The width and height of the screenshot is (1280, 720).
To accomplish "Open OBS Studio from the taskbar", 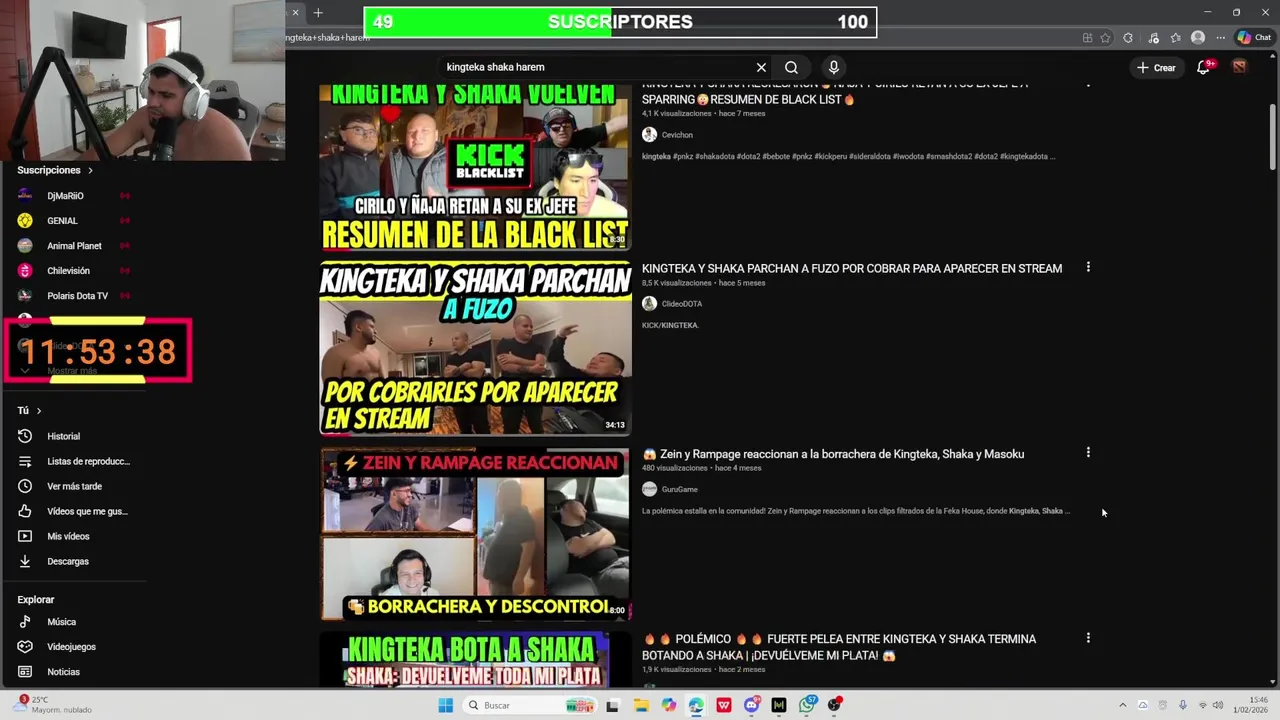I will (834, 705).
